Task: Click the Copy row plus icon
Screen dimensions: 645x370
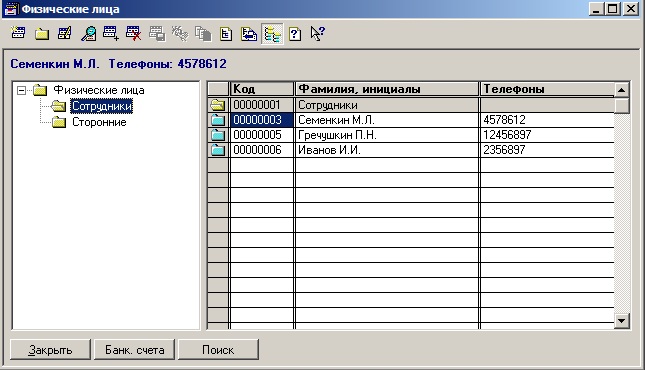Action: click(111, 33)
